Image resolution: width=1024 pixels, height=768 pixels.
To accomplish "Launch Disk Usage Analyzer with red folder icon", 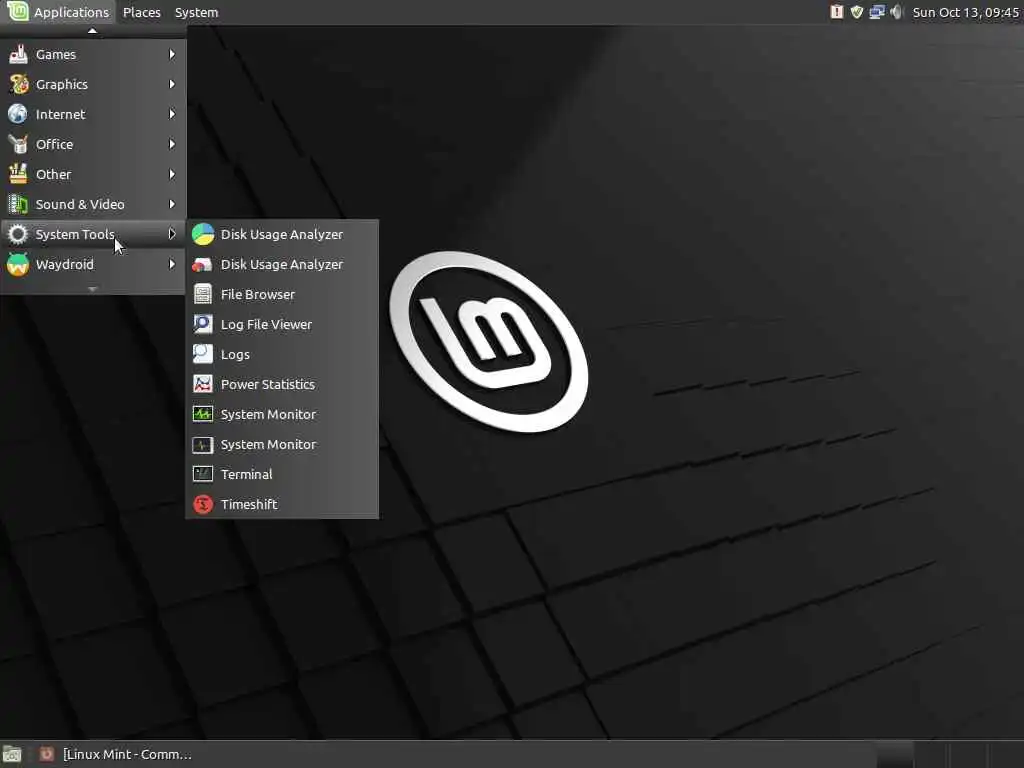I will [x=282, y=264].
